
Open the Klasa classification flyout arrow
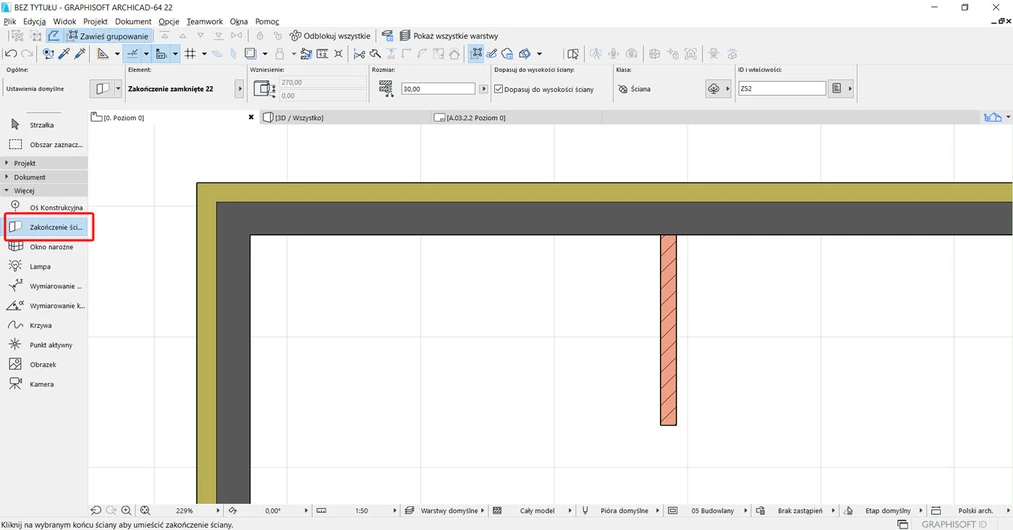click(x=728, y=89)
